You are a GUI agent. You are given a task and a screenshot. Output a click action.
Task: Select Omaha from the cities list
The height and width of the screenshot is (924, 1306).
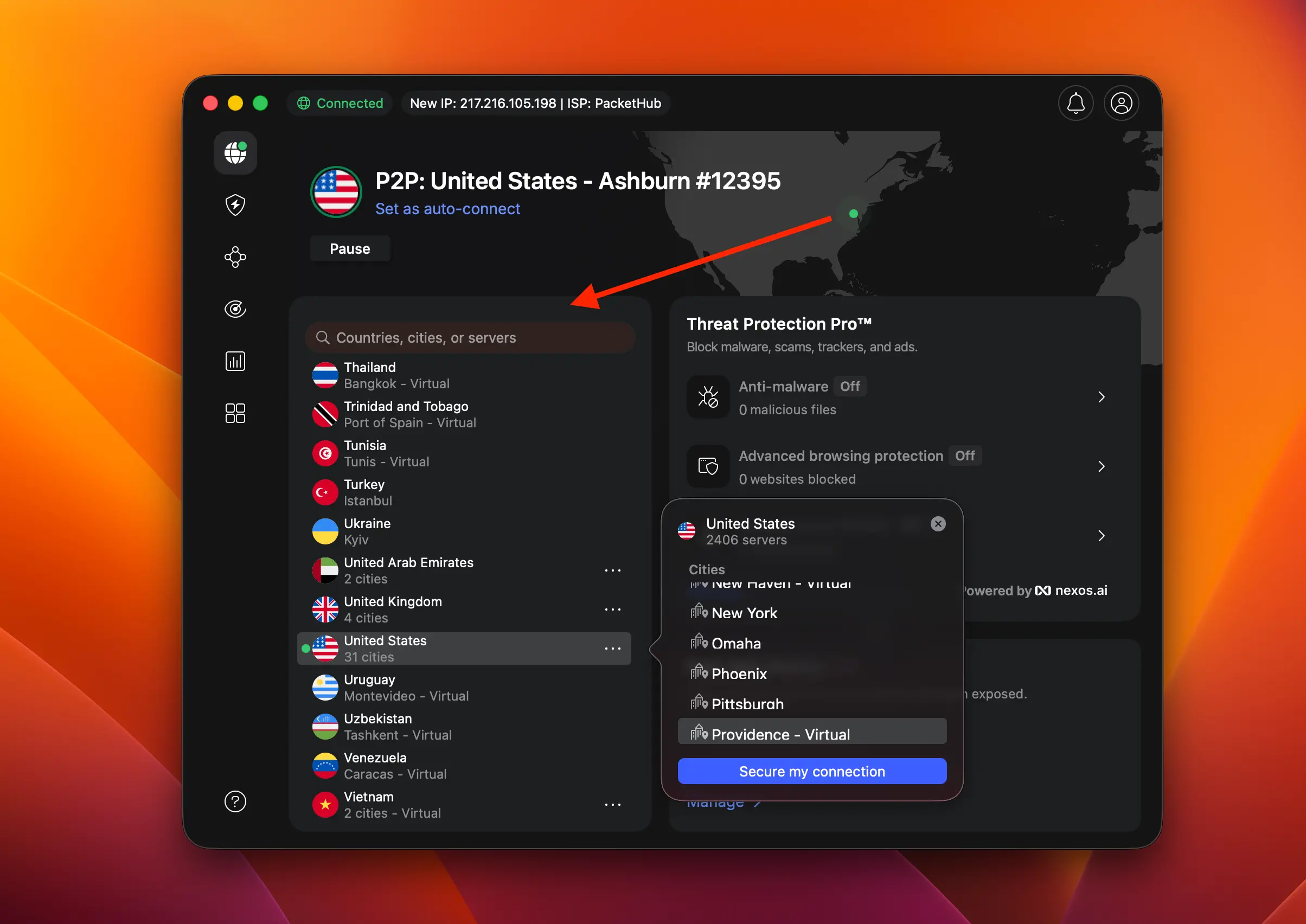coord(736,643)
